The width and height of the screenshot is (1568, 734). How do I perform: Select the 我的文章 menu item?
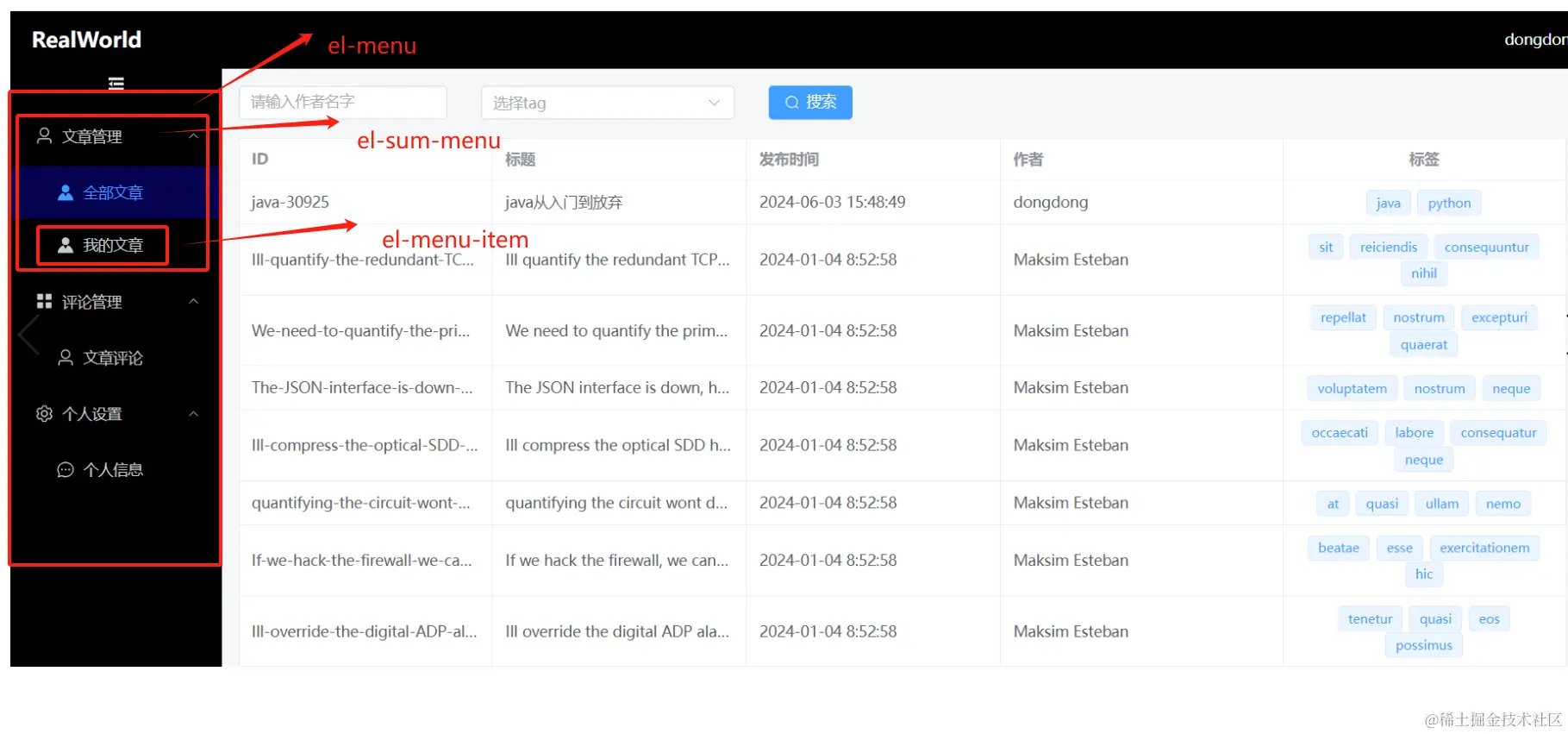(x=112, y=246)
